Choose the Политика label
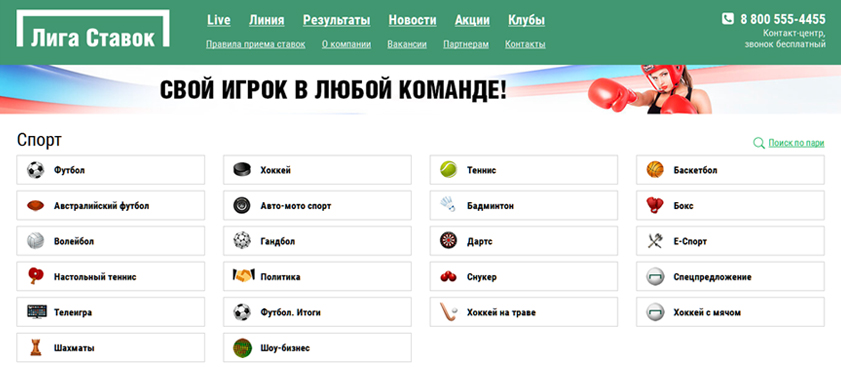Viewport: 841px width, 368px height. (x=280, y=277)
